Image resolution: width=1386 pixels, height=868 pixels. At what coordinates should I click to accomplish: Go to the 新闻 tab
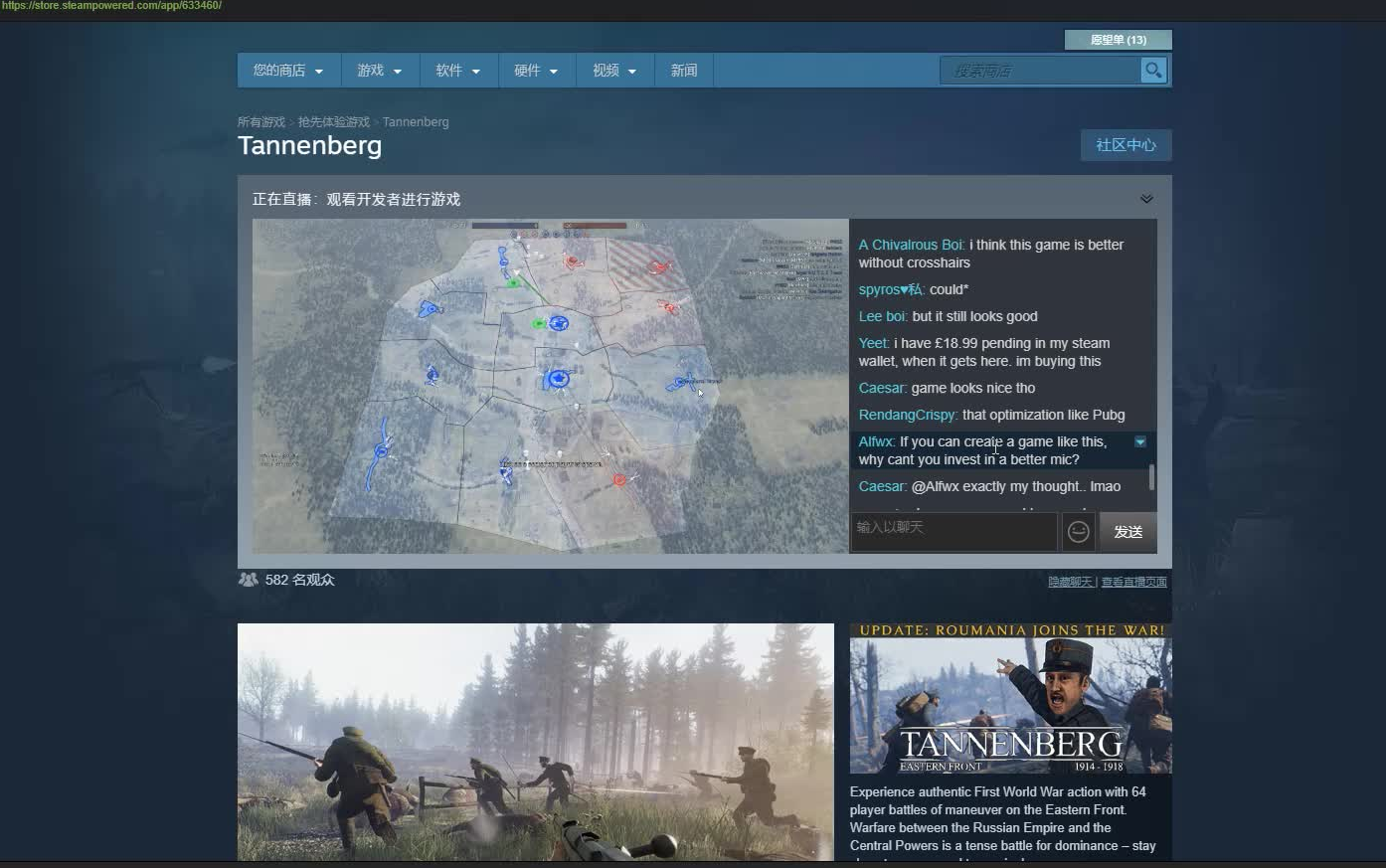point(684,71)
